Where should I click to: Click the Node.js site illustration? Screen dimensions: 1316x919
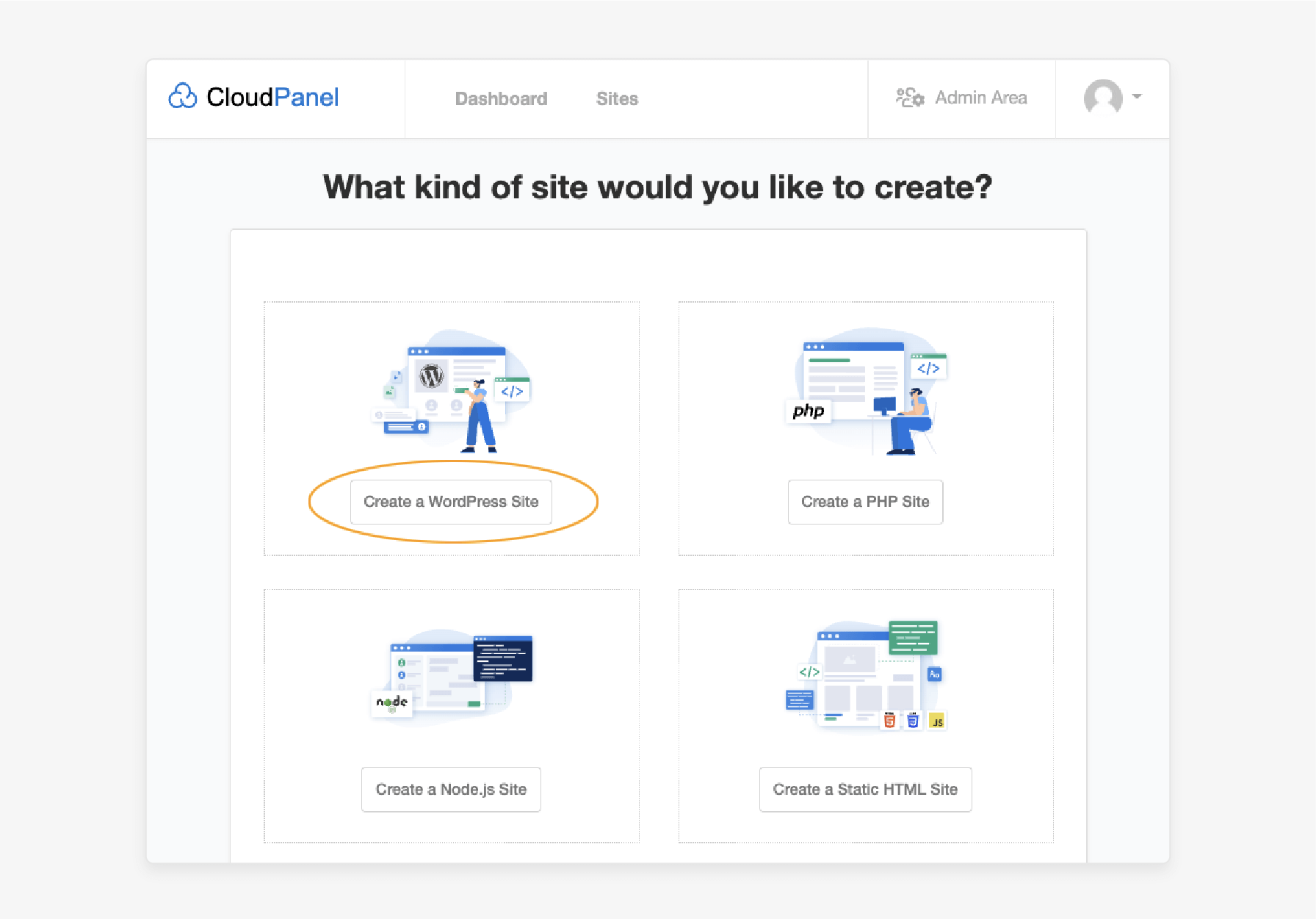[x=451, y=677]
